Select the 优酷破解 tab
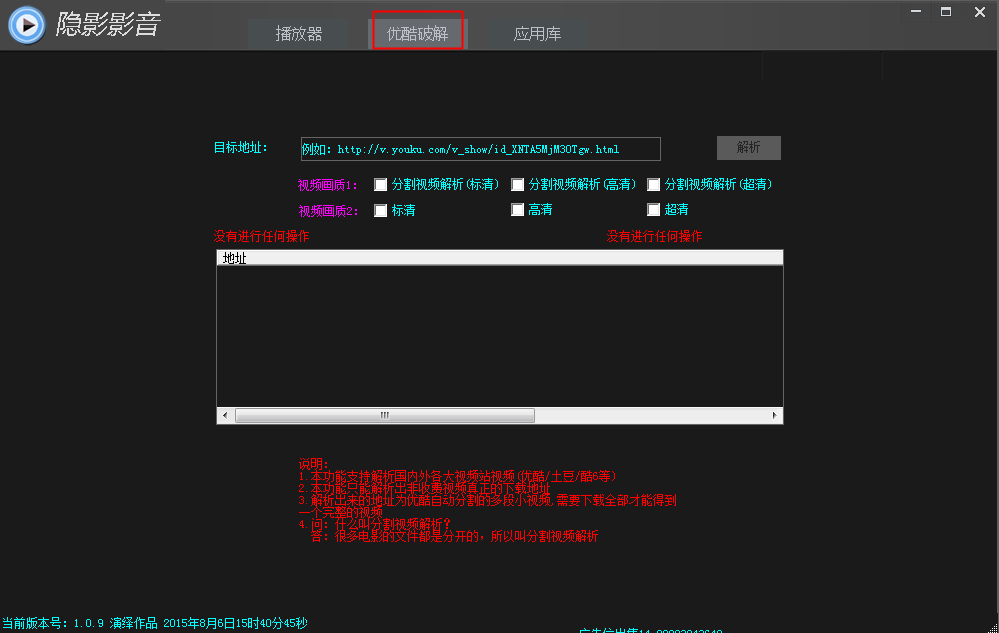This screenshot has width=999, height=633. coord(418,34)
